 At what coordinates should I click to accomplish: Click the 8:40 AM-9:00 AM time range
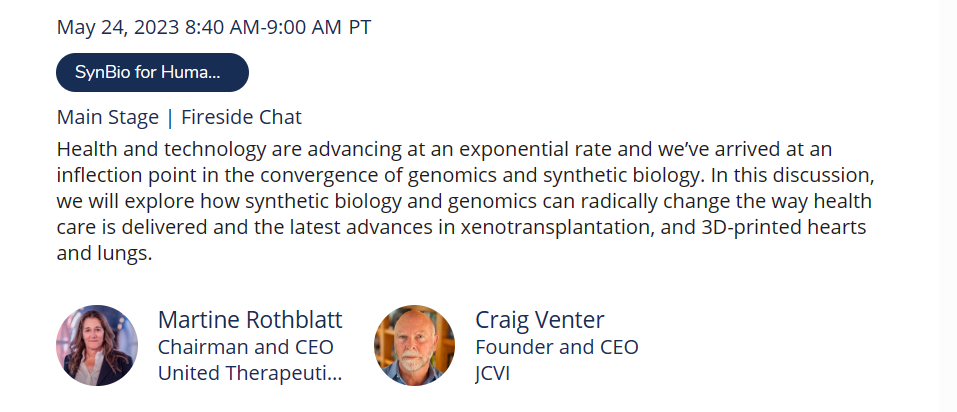click(263, 27)
